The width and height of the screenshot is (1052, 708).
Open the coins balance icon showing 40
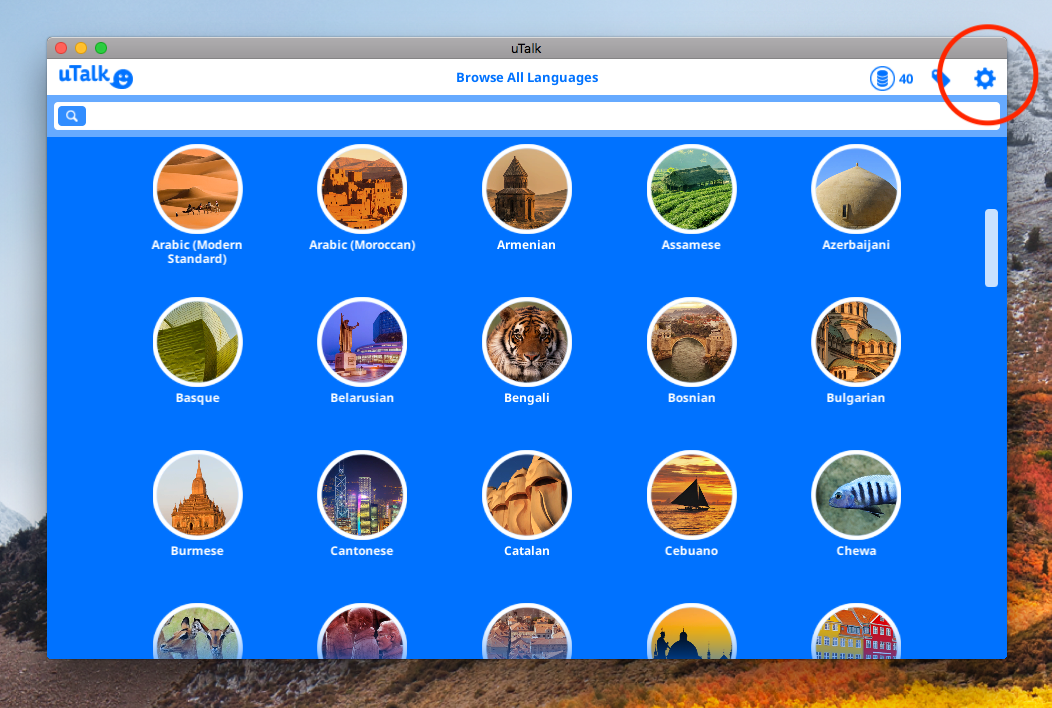point(882,78)
